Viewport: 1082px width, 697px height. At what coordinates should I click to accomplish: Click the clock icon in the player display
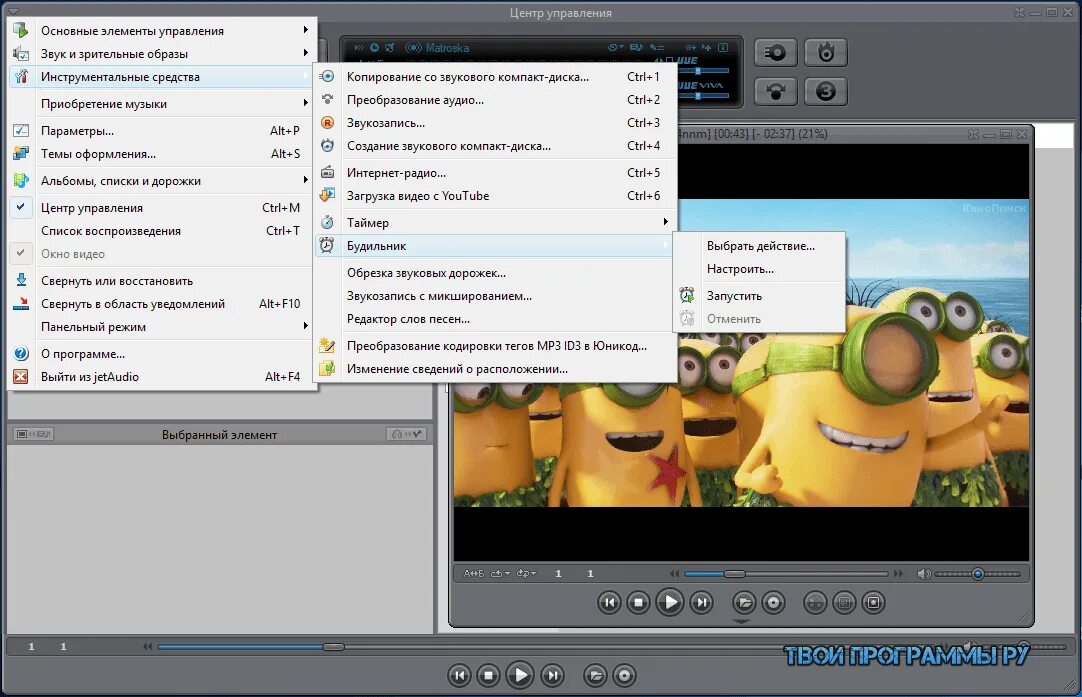pyautogui.click(x=374, y=48)
